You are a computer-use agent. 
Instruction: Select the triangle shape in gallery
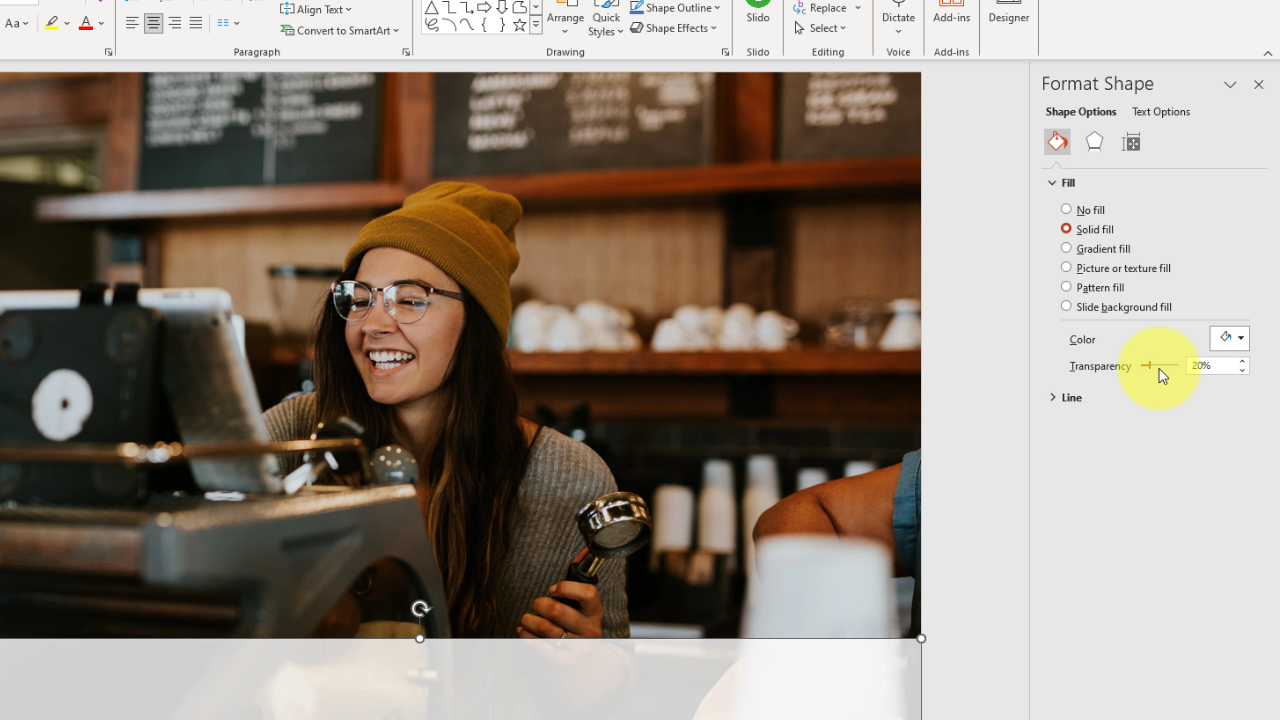click(x=431, y=7)
